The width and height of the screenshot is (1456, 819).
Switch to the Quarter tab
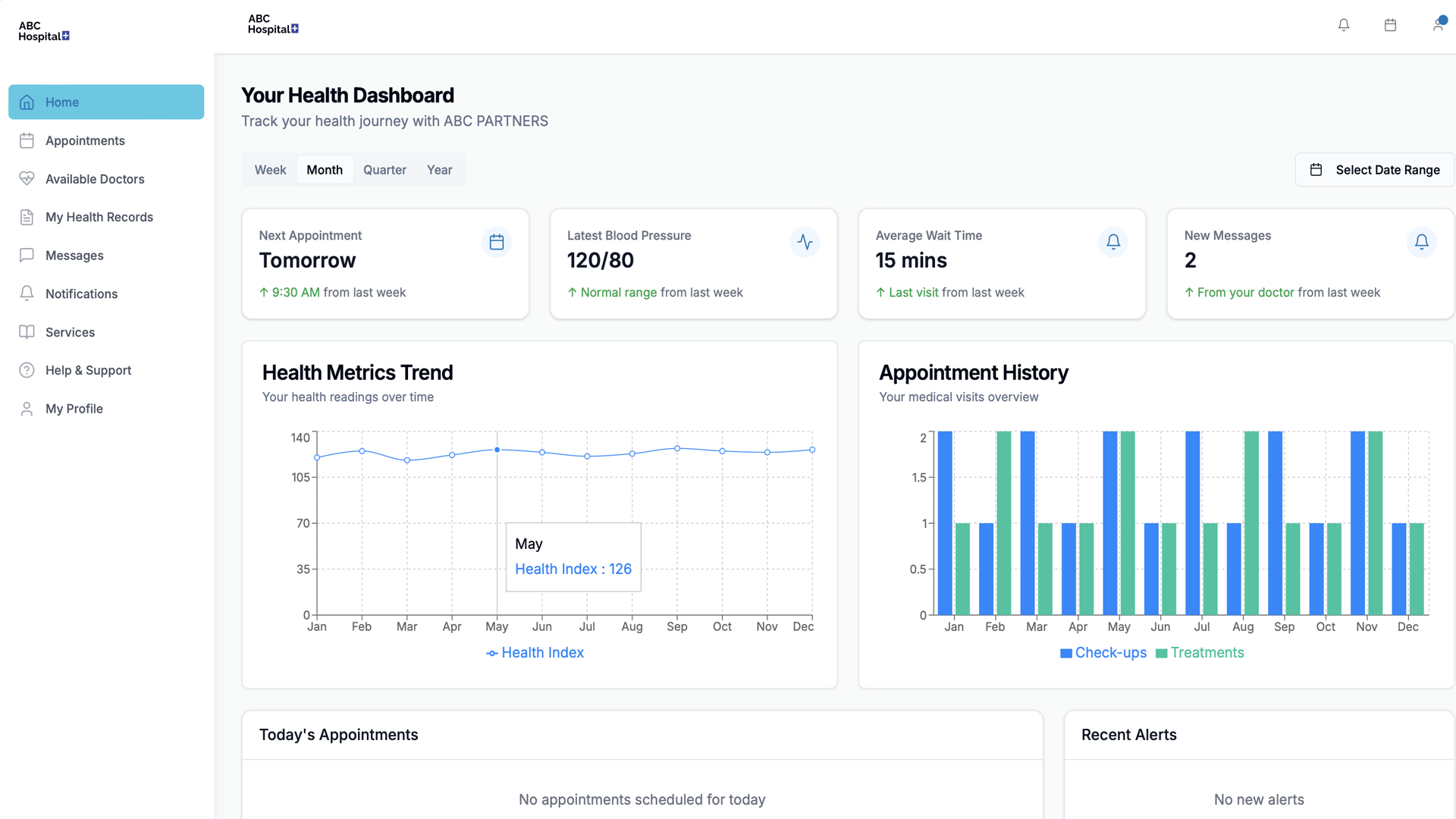pyautogui.click(x=384, y=170)
